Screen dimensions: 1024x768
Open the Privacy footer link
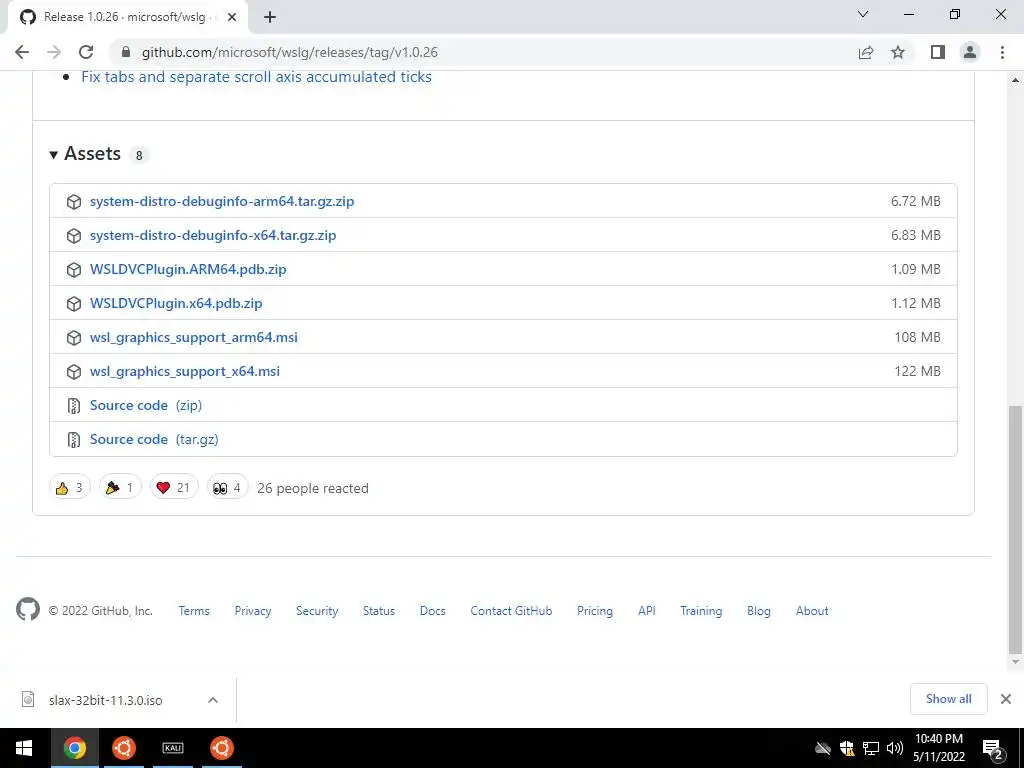[253, 611]
